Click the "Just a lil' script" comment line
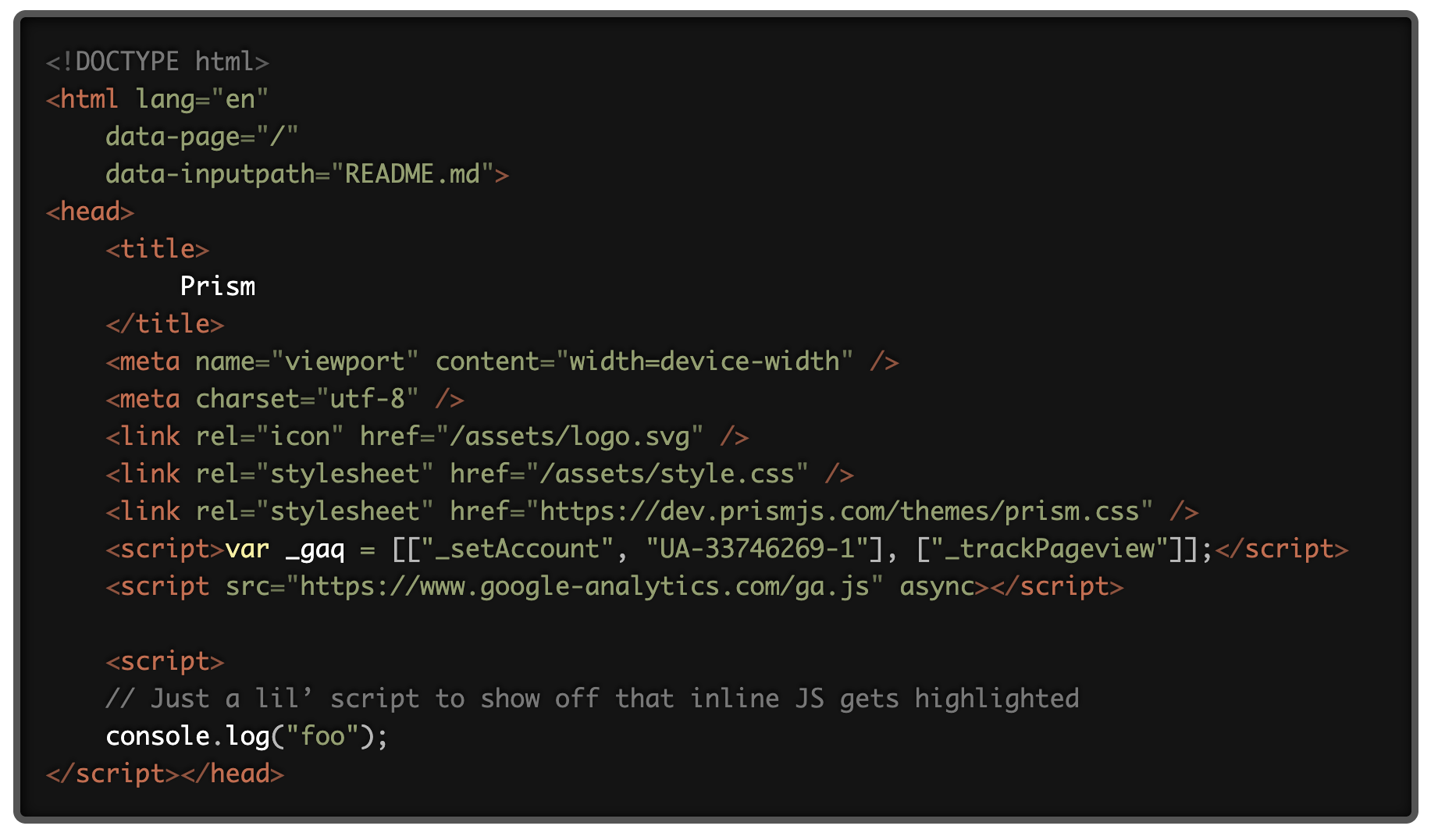The image size is (1438, 840). 592,699
